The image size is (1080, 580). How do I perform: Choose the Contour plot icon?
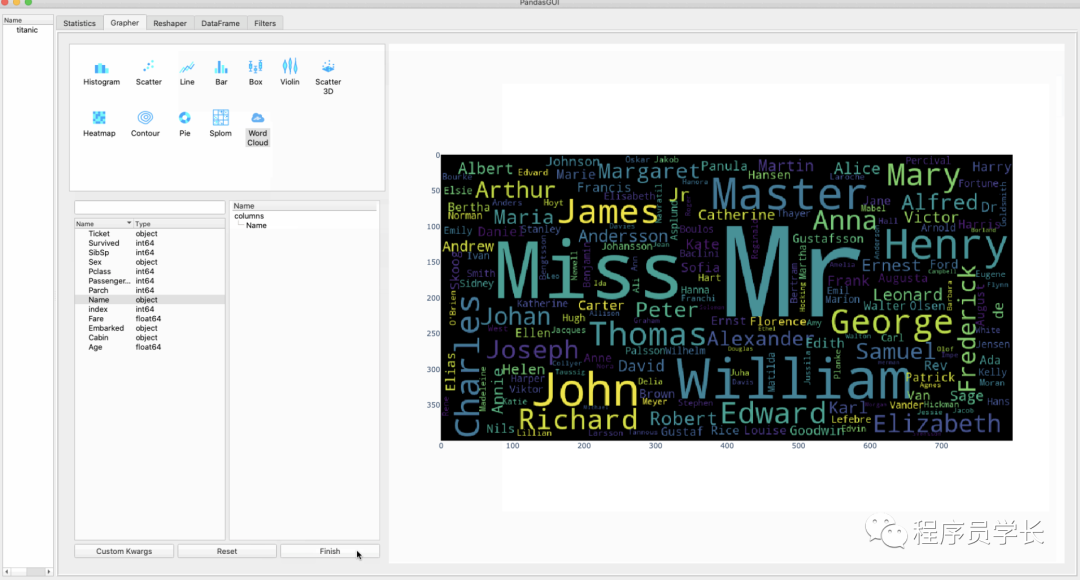[145, 125]
